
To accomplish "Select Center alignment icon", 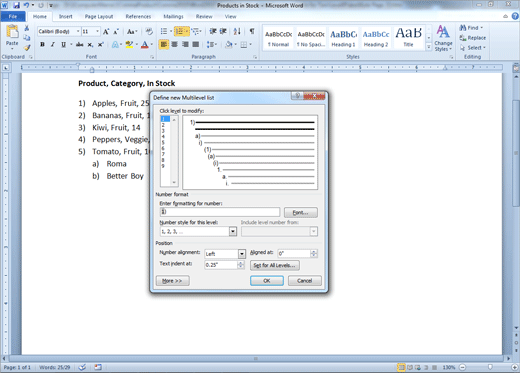I will [x=174, y=44].
